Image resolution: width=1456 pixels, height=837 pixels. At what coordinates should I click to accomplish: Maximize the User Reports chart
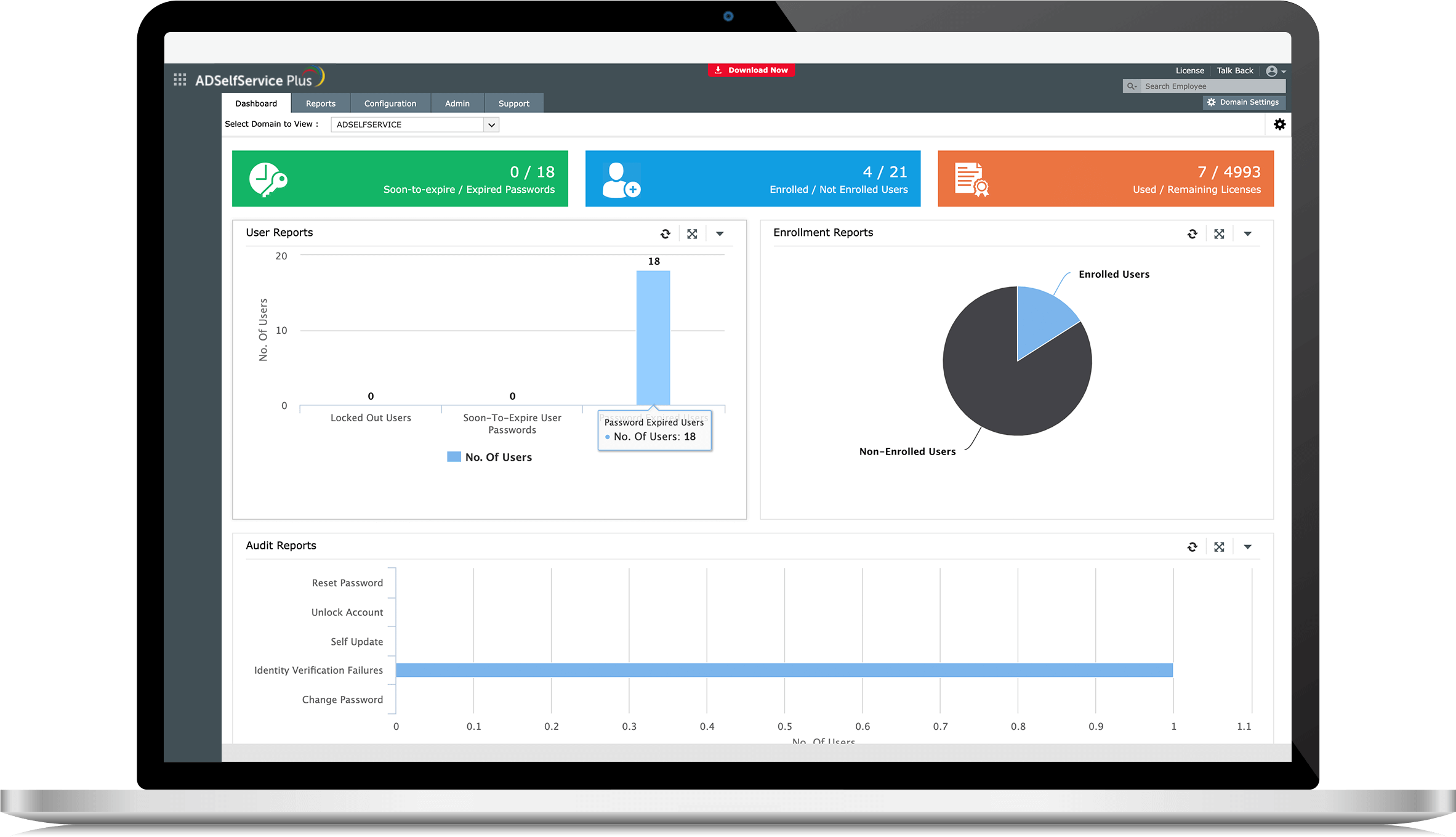pos(692,234)
